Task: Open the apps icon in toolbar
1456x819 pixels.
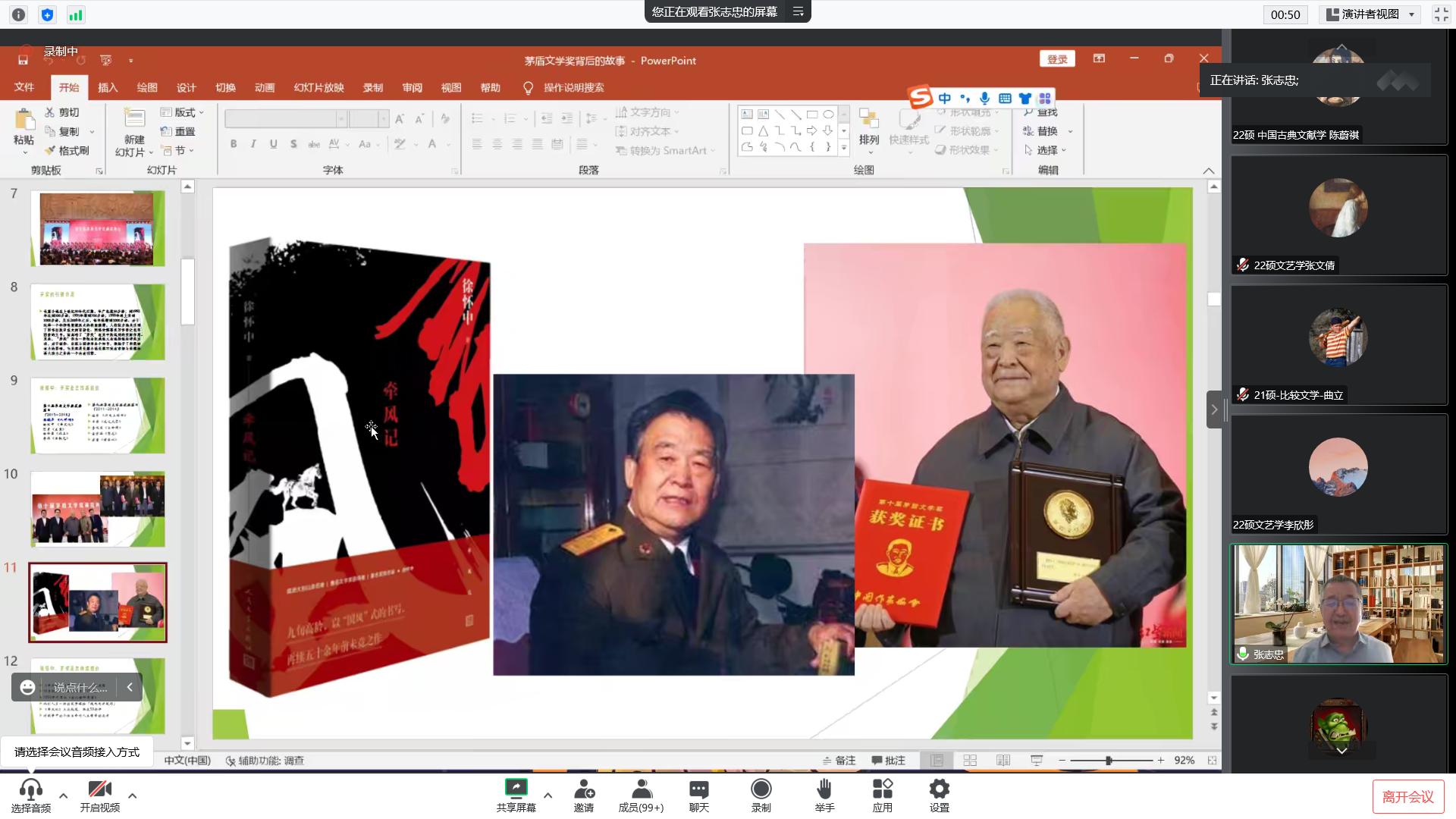Action: pyautogui.click(x=882, y=789)
